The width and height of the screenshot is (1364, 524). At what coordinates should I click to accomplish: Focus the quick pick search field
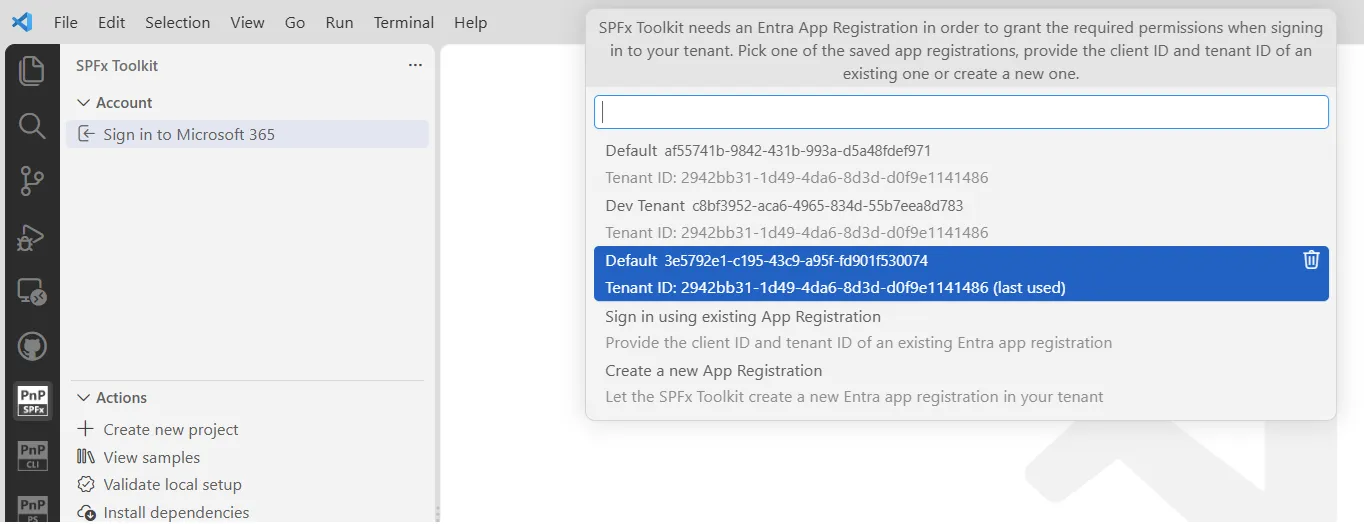pos(961,112)
